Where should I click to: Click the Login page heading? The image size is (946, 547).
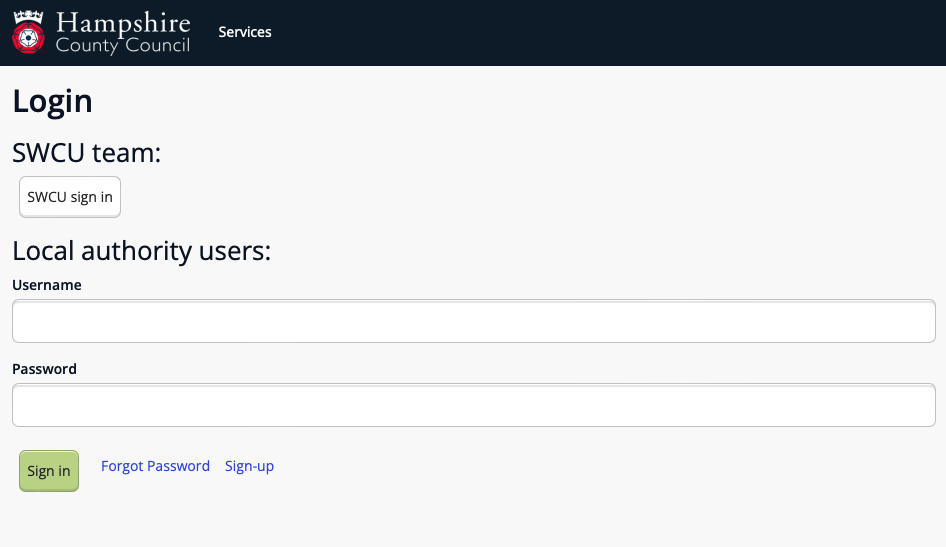(52, 101)
